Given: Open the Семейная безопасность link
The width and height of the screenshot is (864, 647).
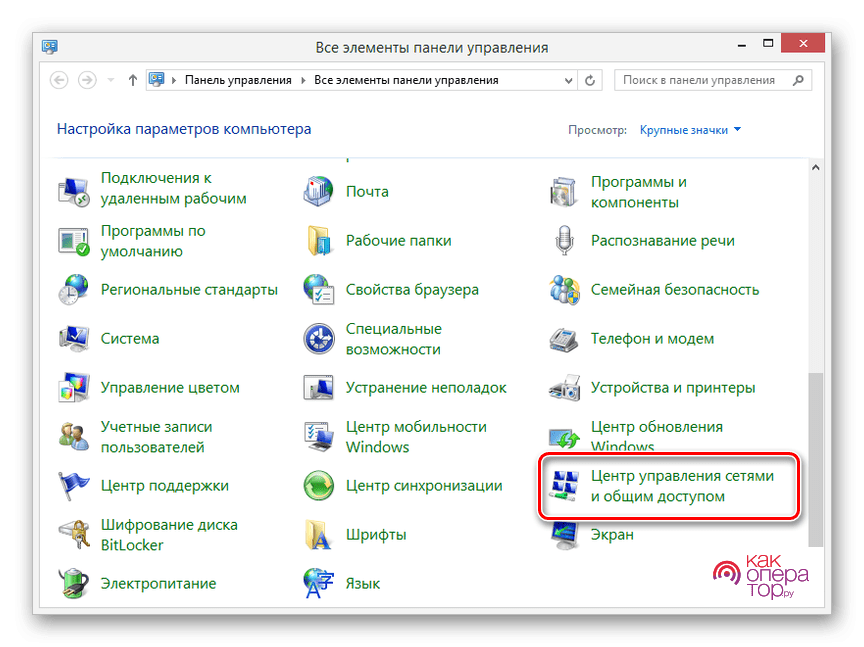Looking at the screenshot, I should pyautogui.click(x=675, y=290).
